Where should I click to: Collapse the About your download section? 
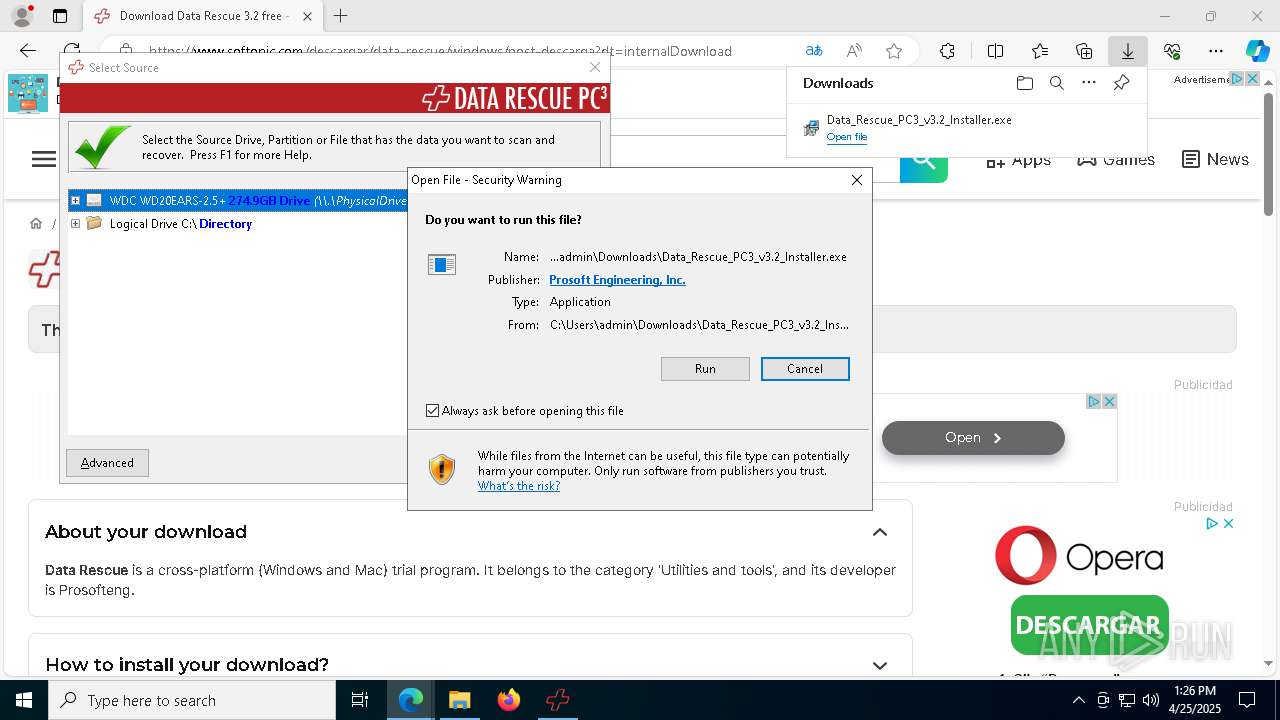pyautogui.click(x=880, y=532)
